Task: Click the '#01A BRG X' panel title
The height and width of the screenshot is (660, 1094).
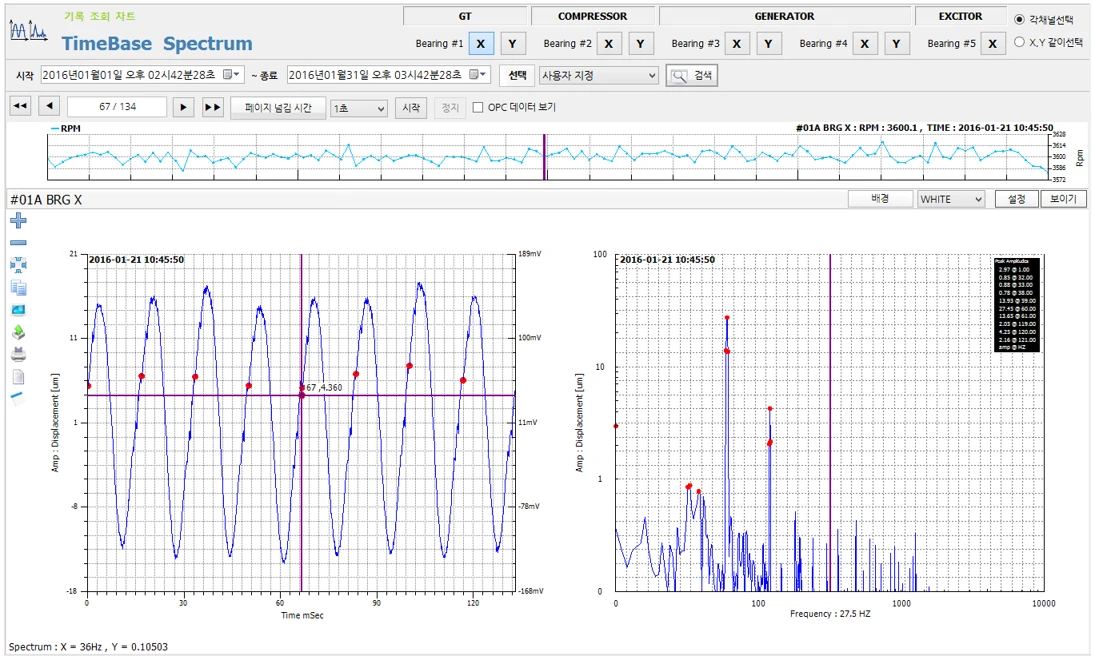Action: pyautogui.click(x=46, y=200)
